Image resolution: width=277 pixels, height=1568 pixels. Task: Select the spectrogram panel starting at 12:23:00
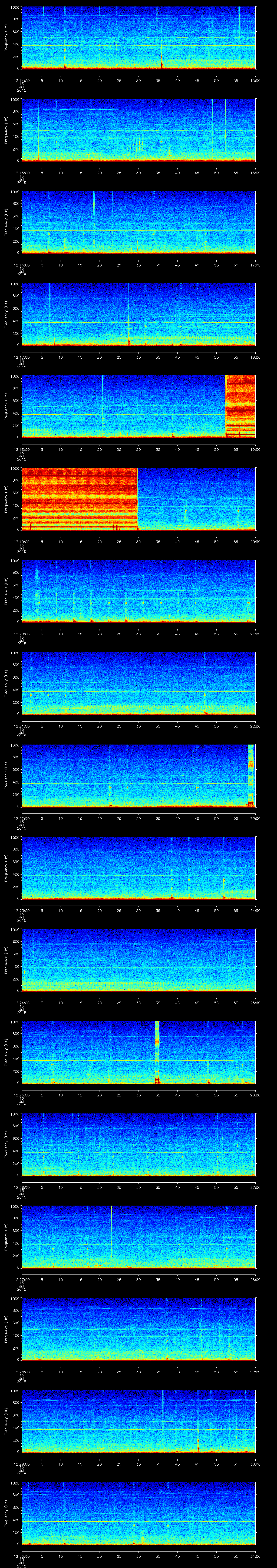tap(138, 868)
